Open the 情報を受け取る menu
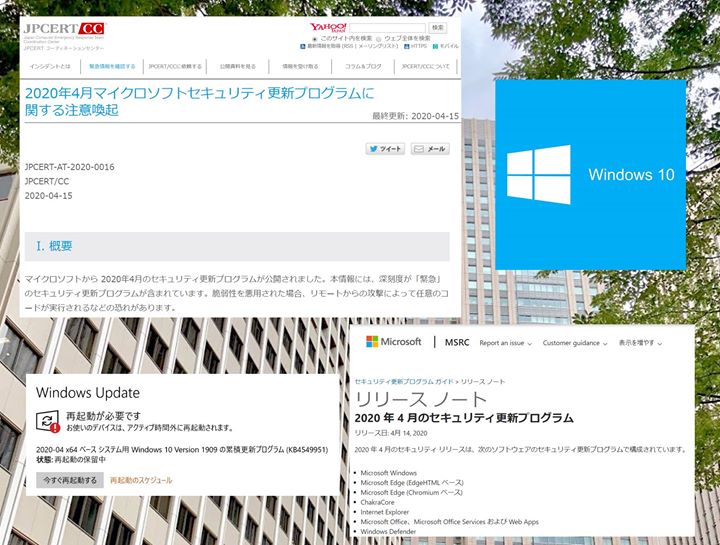Image resolution: width=720 pixels, height=545 pixels. click(300, 67)
